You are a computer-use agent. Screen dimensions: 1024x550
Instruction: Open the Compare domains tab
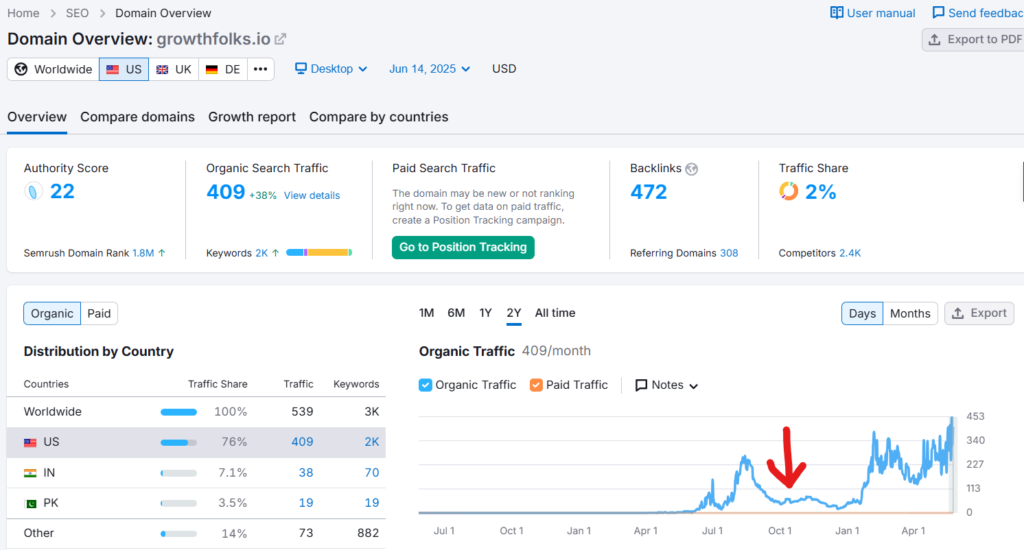coord(137,117)
